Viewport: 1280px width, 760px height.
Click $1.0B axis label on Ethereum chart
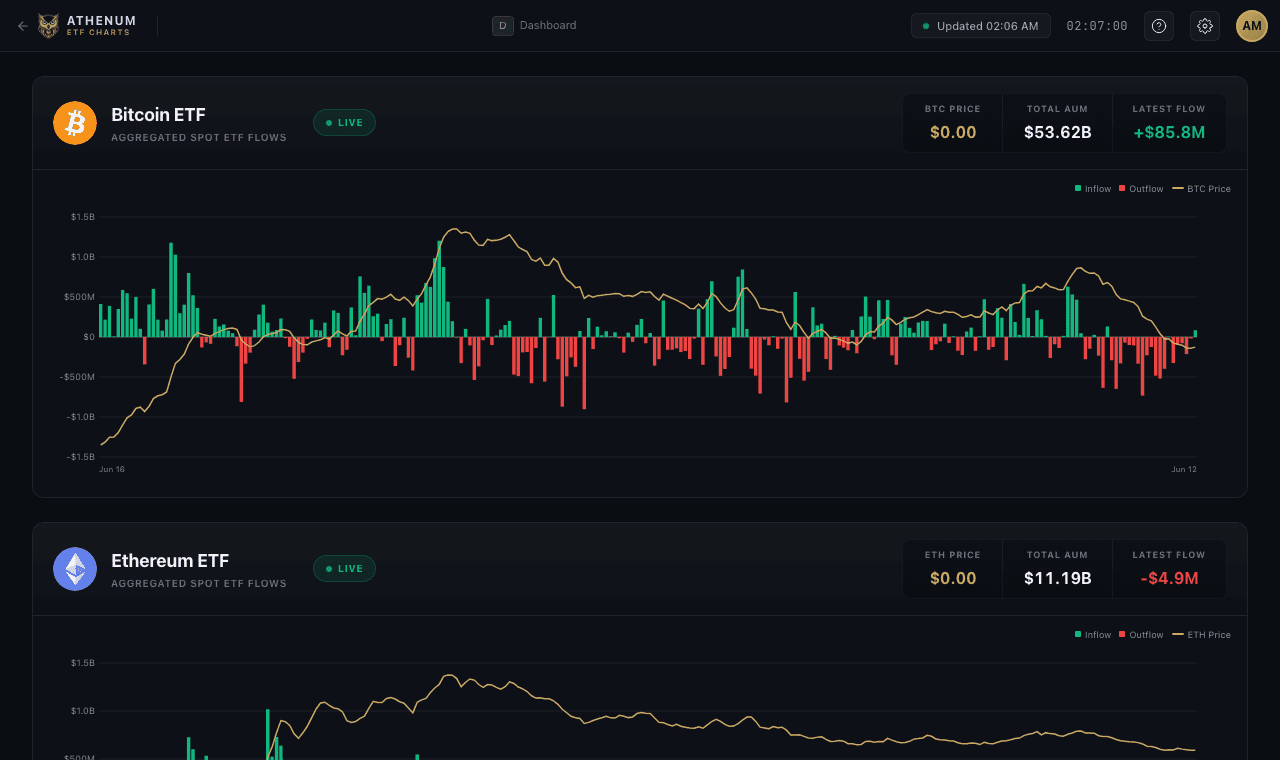(83, 711)
